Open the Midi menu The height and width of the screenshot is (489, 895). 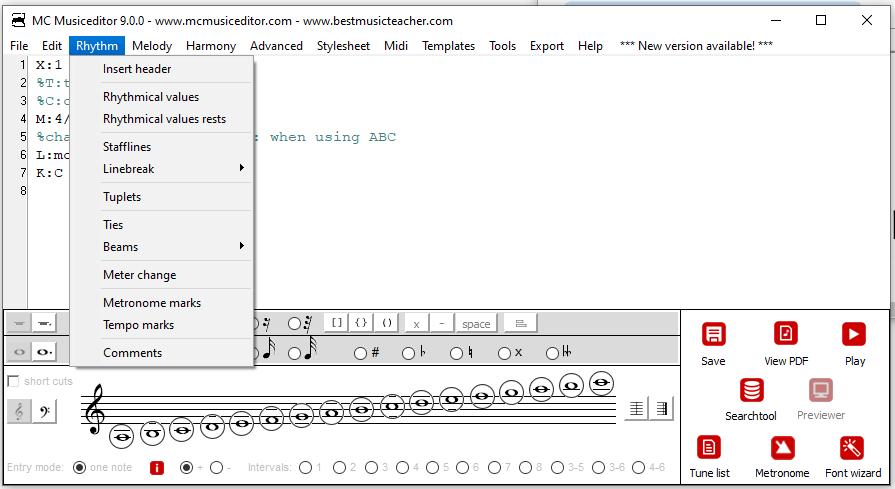point(396,46)
